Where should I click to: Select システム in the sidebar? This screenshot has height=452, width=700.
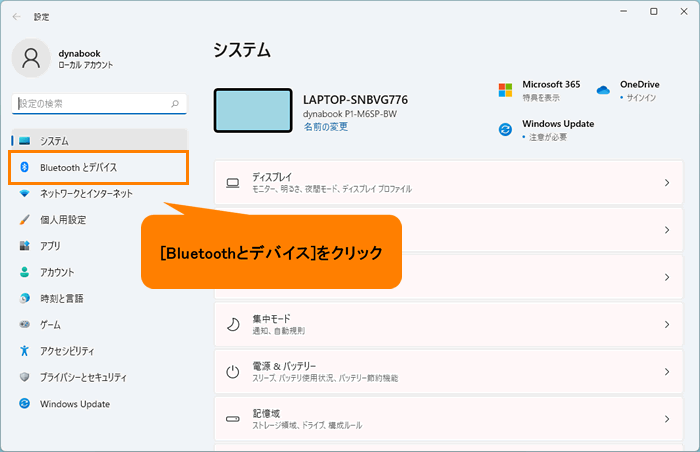tap(99, 141)
